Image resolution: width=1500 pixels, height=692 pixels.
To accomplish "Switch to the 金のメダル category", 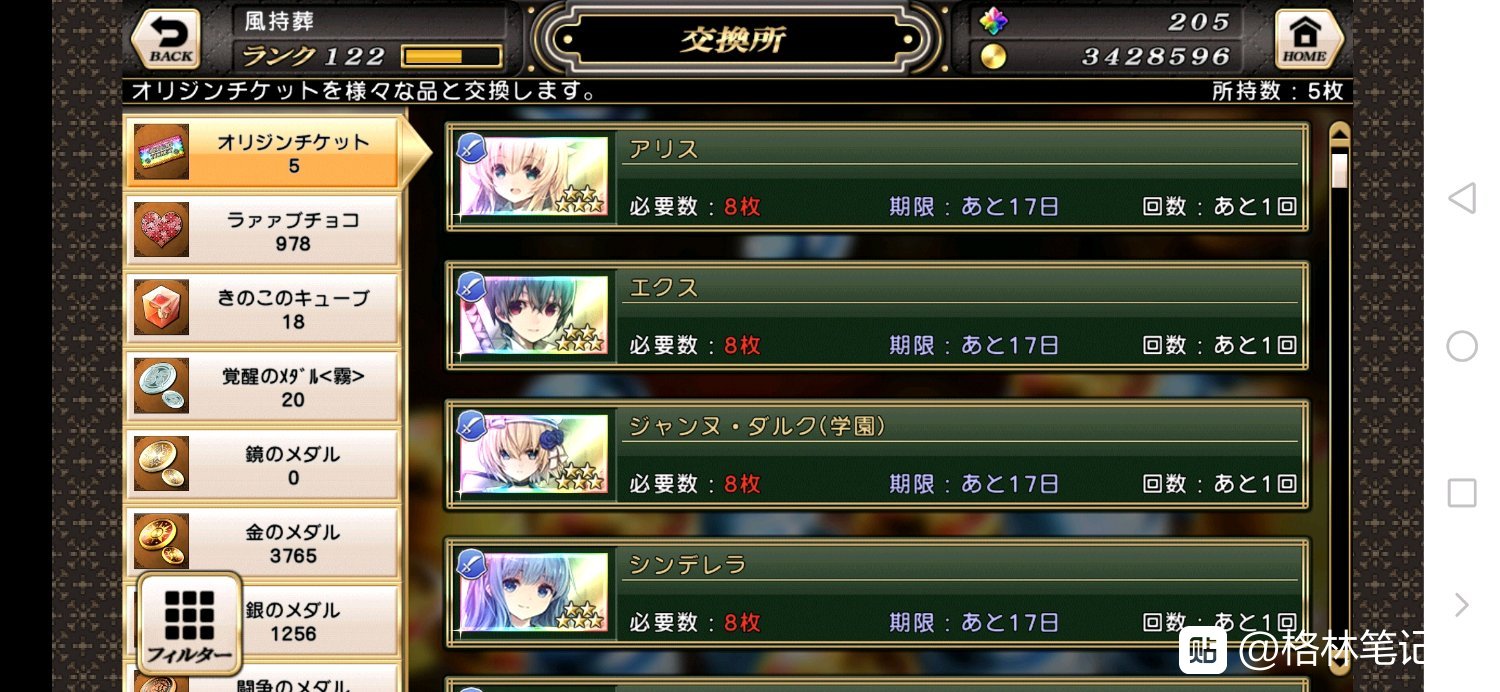I will click(x=262, y=543).
